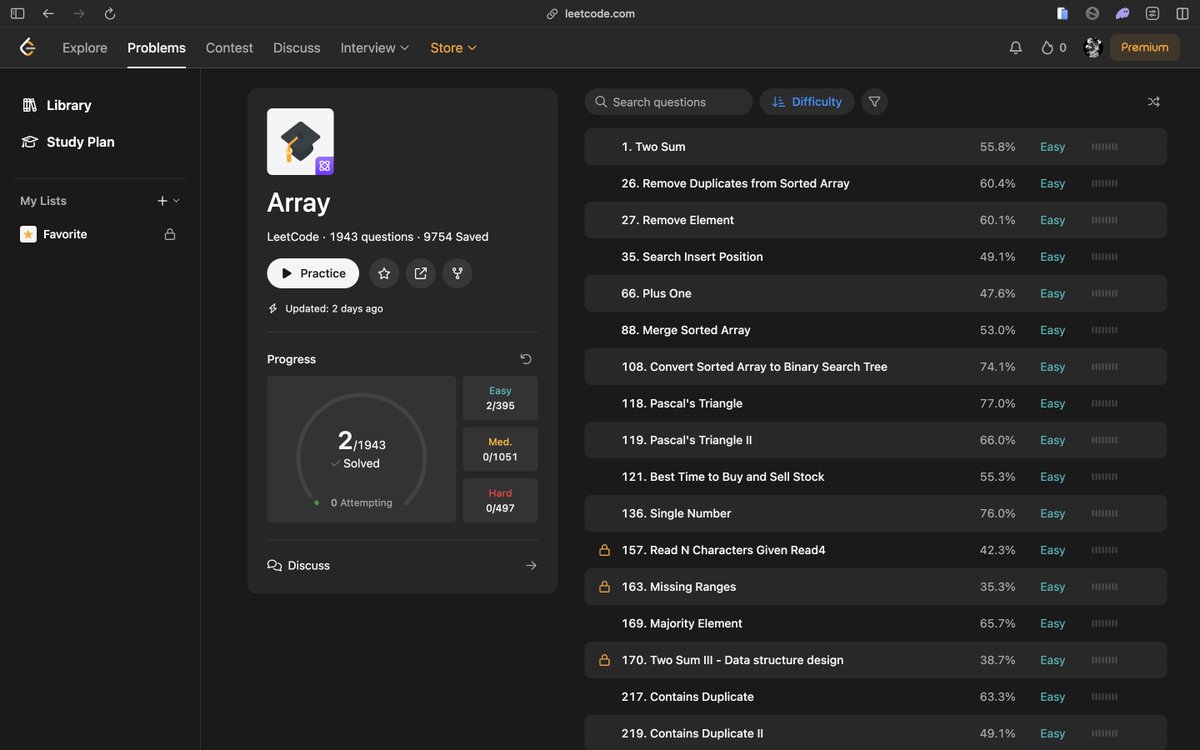The image size is (1200, 750).
Task: Open Discuss in top navigation
Action: [297, 48]
